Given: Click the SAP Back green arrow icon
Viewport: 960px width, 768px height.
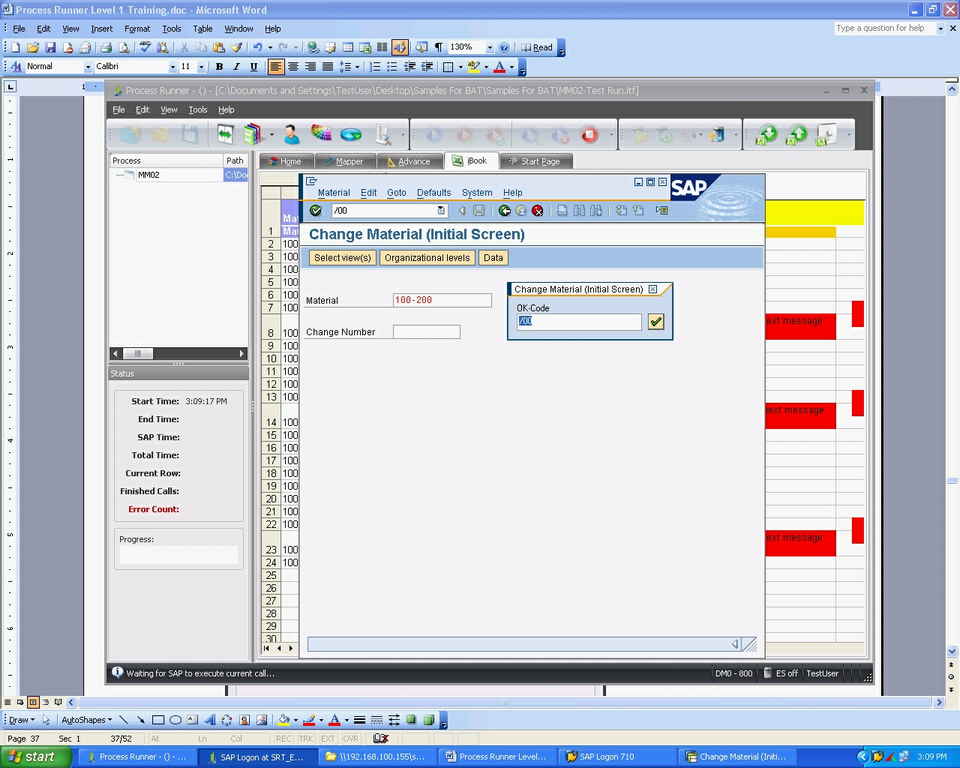Looking at the screenshot, I should point(505,211).
